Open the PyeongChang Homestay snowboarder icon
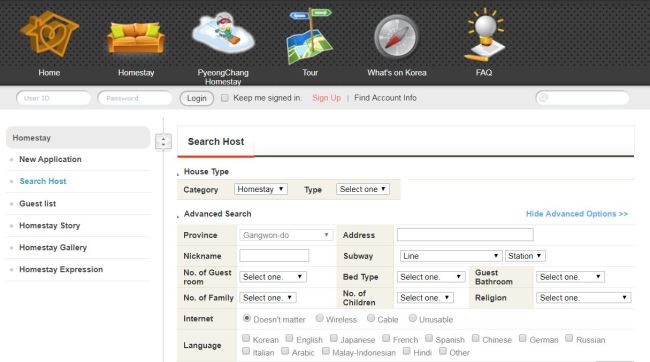The width and height of the screenshot is (650, 362). click(x=223, y=33)
